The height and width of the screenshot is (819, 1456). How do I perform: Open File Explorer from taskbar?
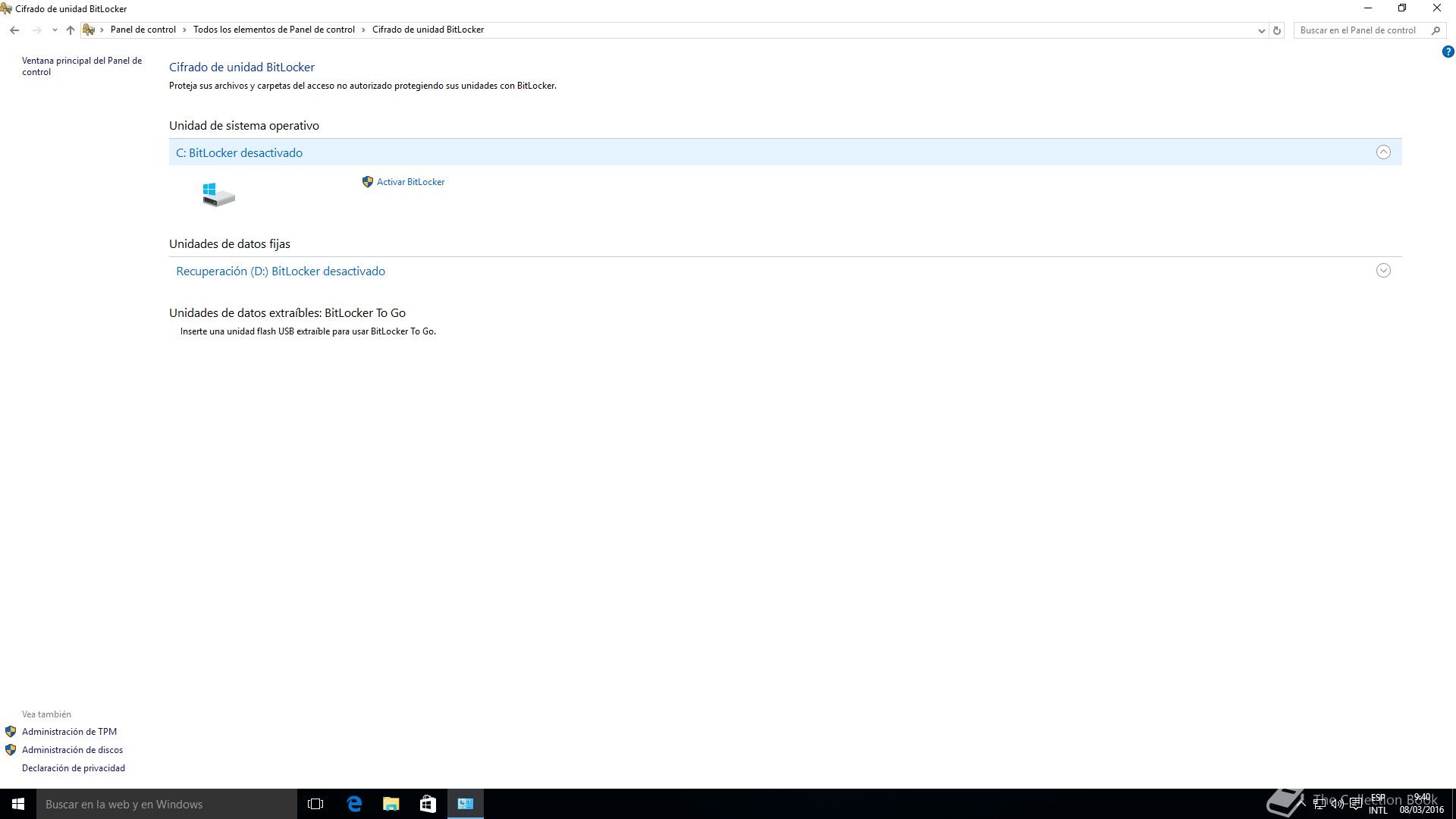click(x=391, y=804)
